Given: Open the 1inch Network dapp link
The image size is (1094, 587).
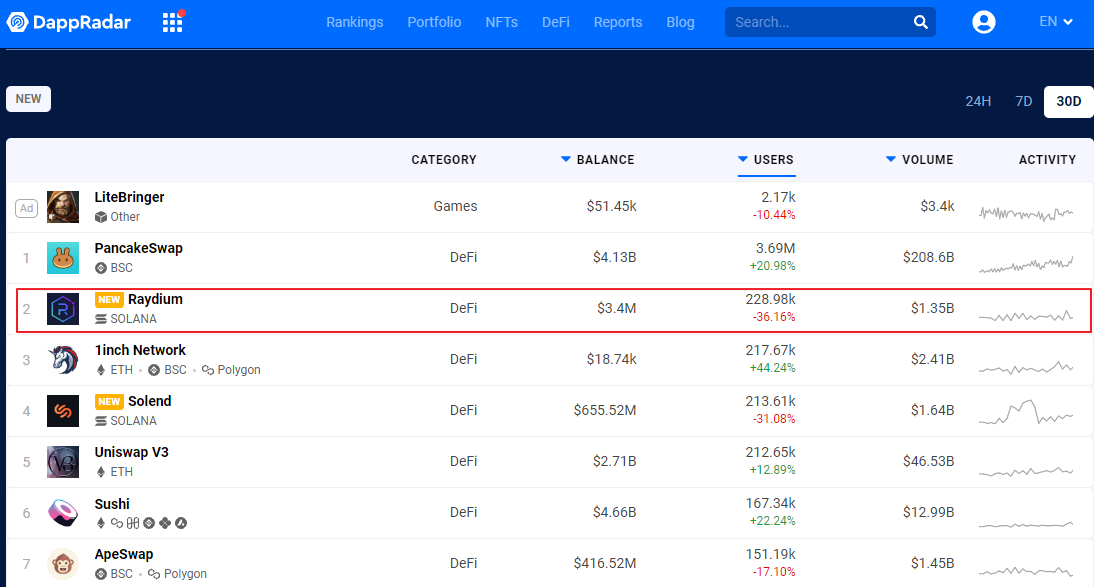Looking at the screenshot, I should pos(140,350).
